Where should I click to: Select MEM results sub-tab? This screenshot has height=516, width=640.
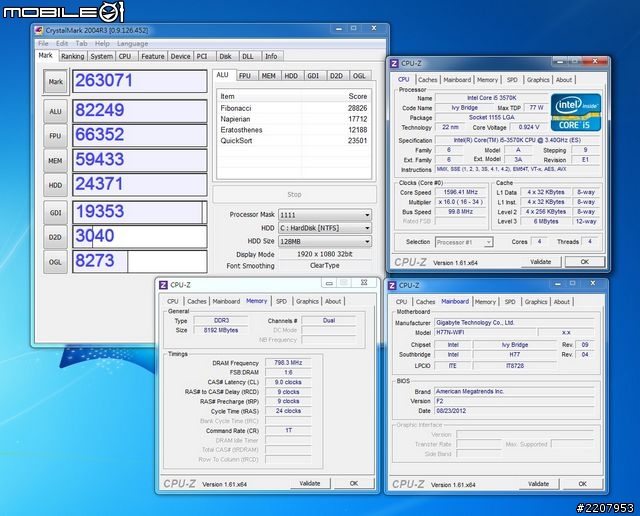click(268, 76)
